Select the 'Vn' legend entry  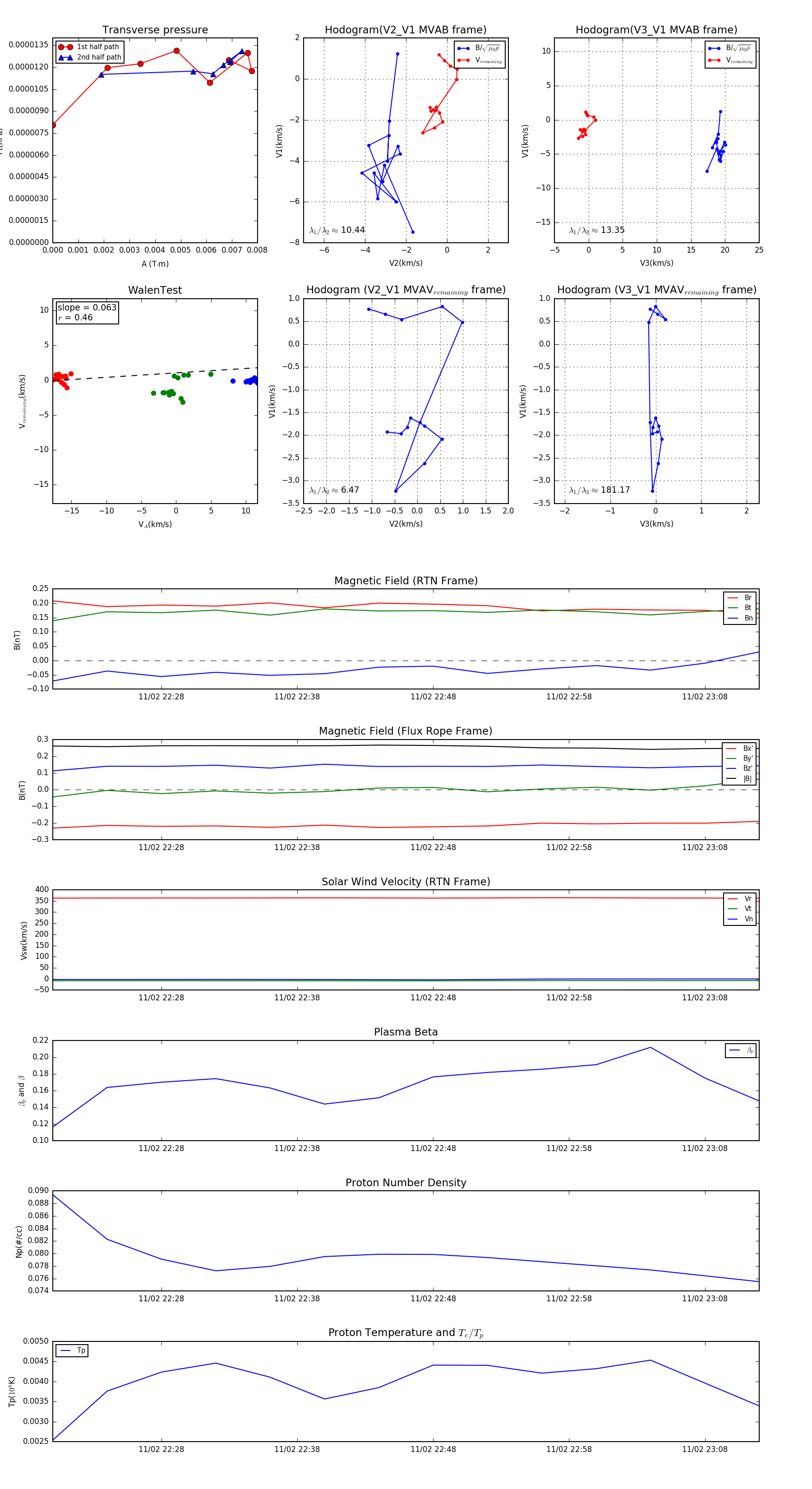point(740,919)
